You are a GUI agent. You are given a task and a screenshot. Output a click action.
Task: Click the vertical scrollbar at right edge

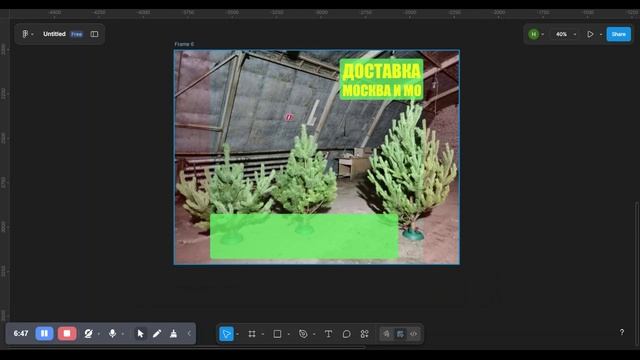pos(637,275)
